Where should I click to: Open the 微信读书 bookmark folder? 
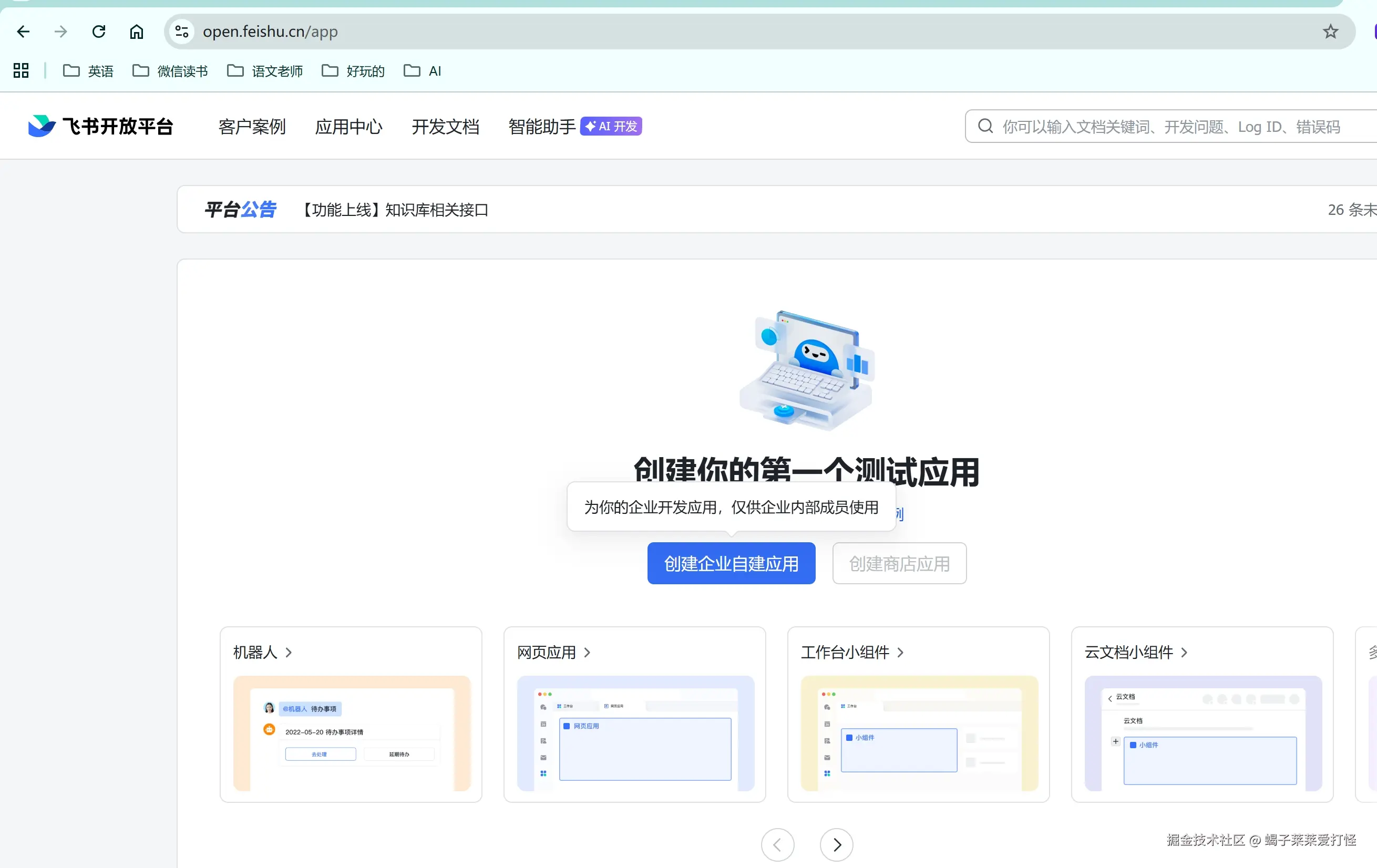tap(170, 71)
